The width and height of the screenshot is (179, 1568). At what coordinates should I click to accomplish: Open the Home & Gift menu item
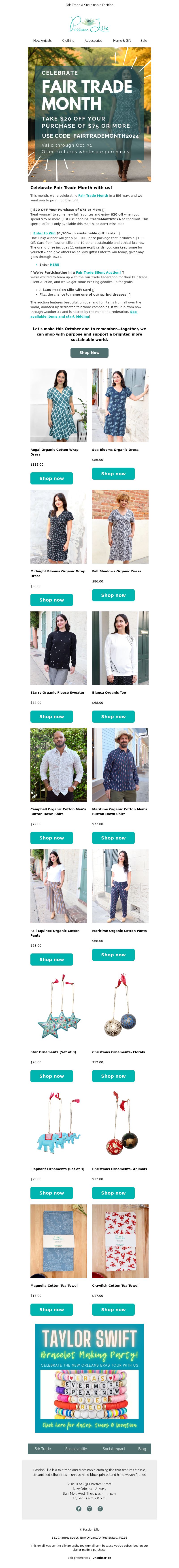[122, 41]
